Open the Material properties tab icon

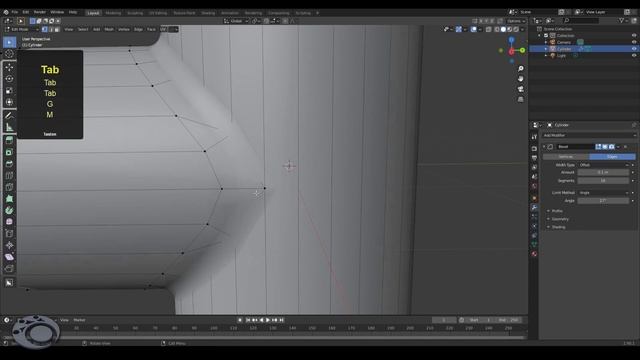coord(534,254)
